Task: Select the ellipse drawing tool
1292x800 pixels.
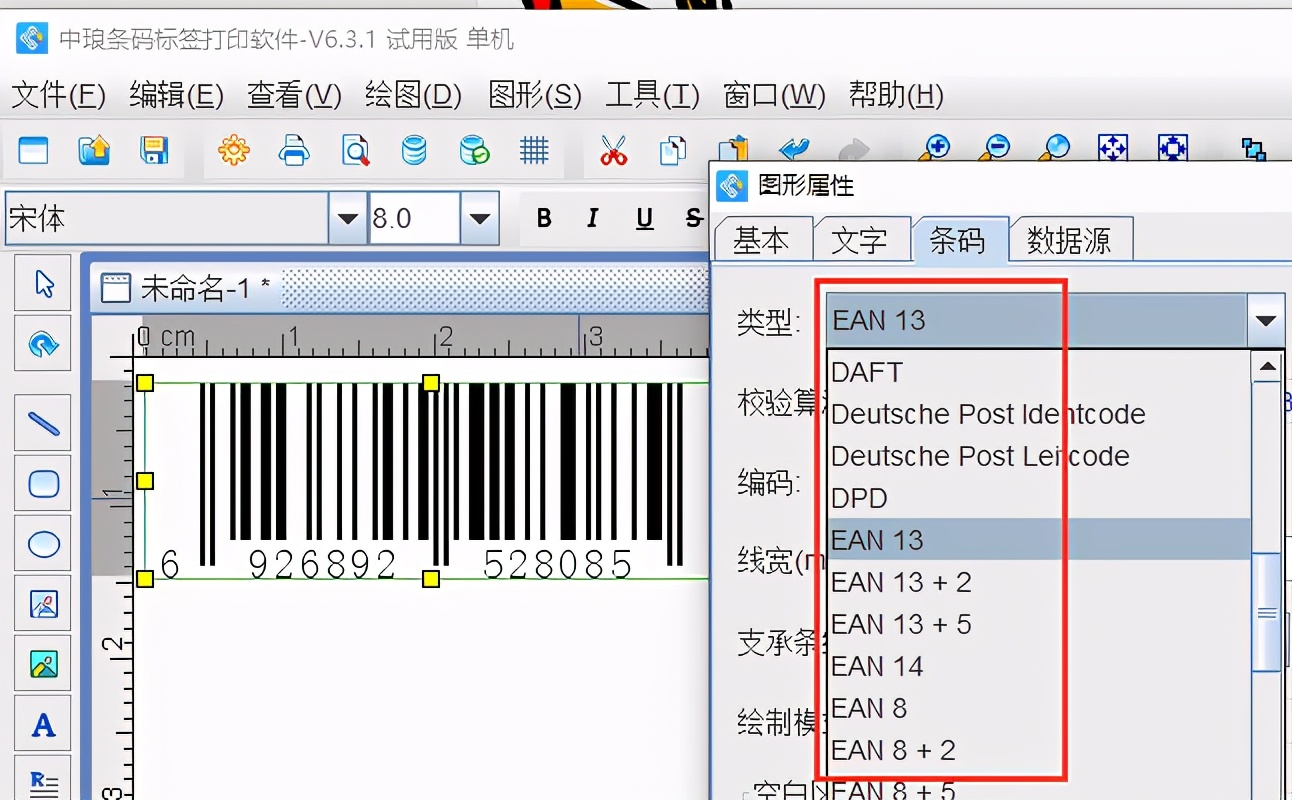Action: click(x=42, y=543)
